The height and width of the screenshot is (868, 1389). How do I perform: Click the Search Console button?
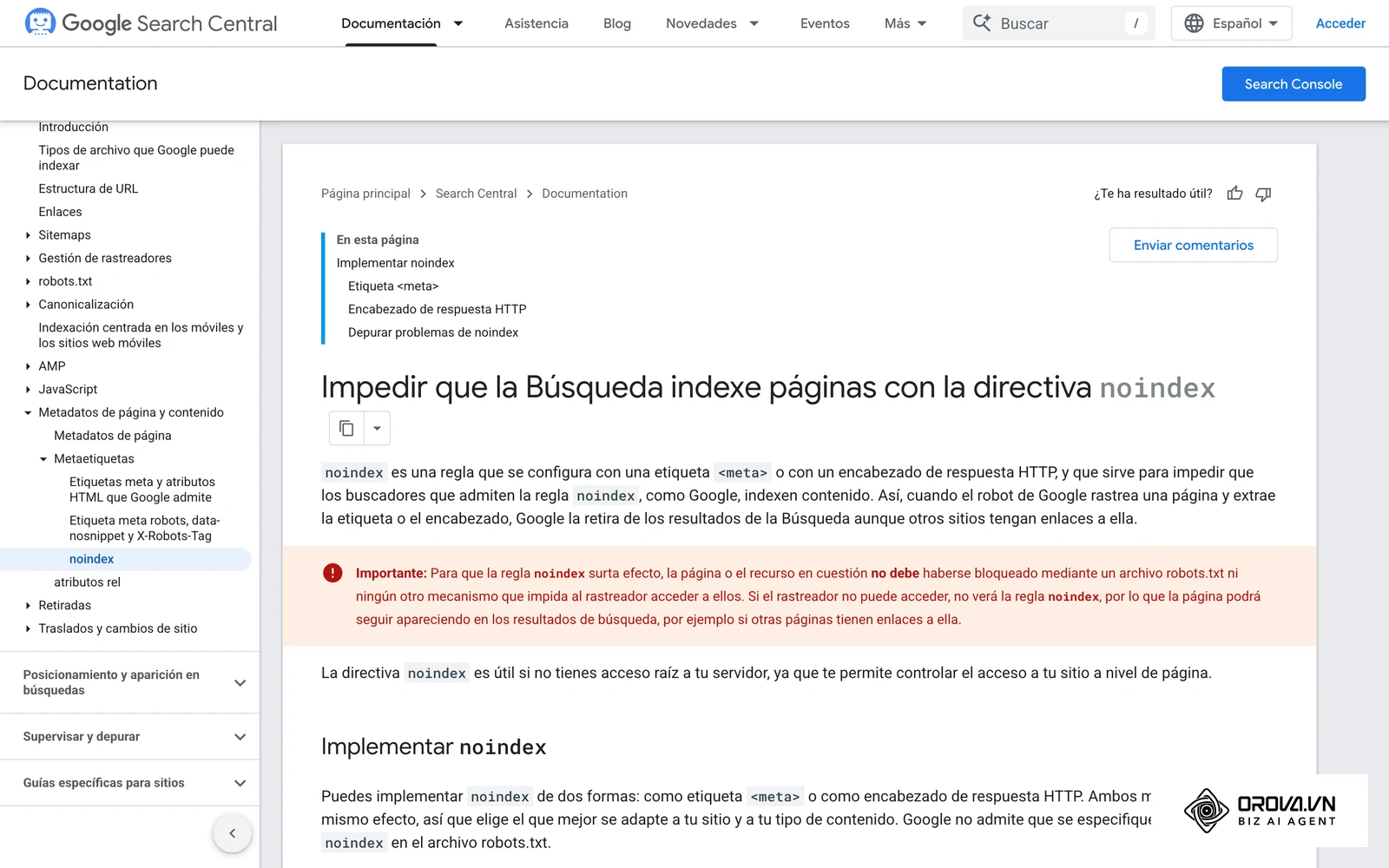pyautogui.click(x=1294, y=84)
